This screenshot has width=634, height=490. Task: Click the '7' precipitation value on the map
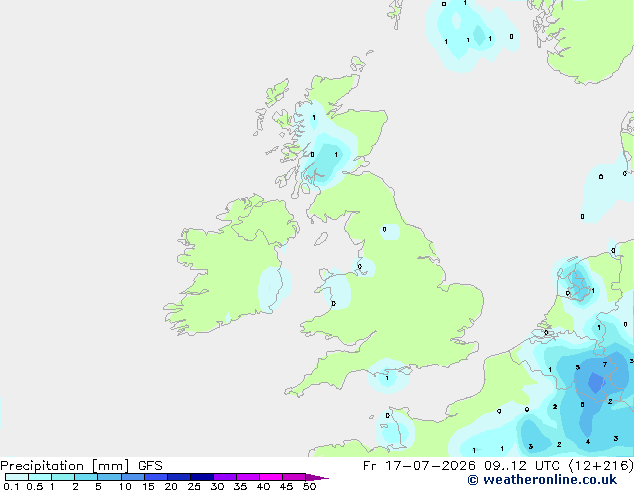[x=605, y=365]
